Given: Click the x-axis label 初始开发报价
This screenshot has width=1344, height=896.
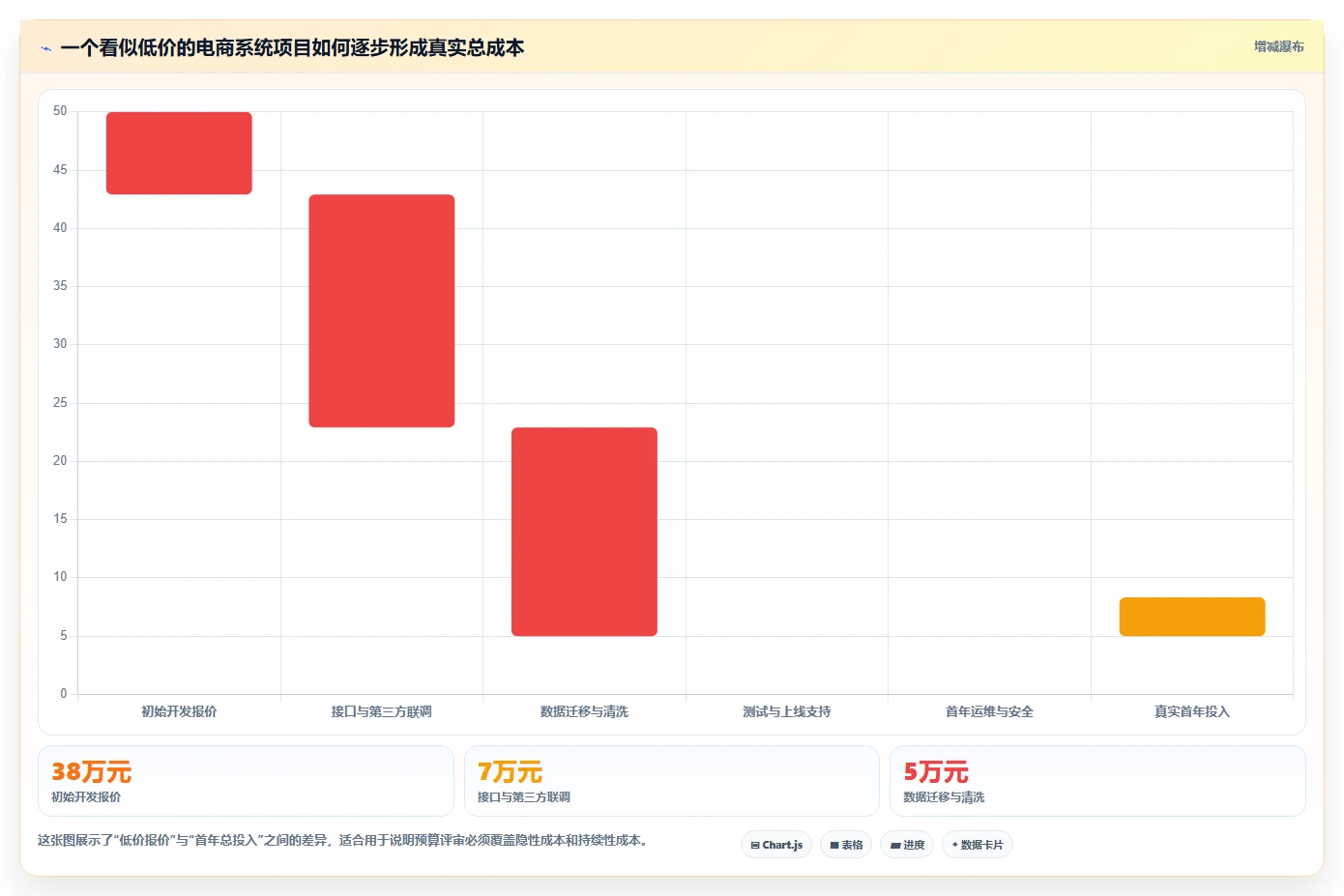Looking at the screenshot, I should click(179, 711).
